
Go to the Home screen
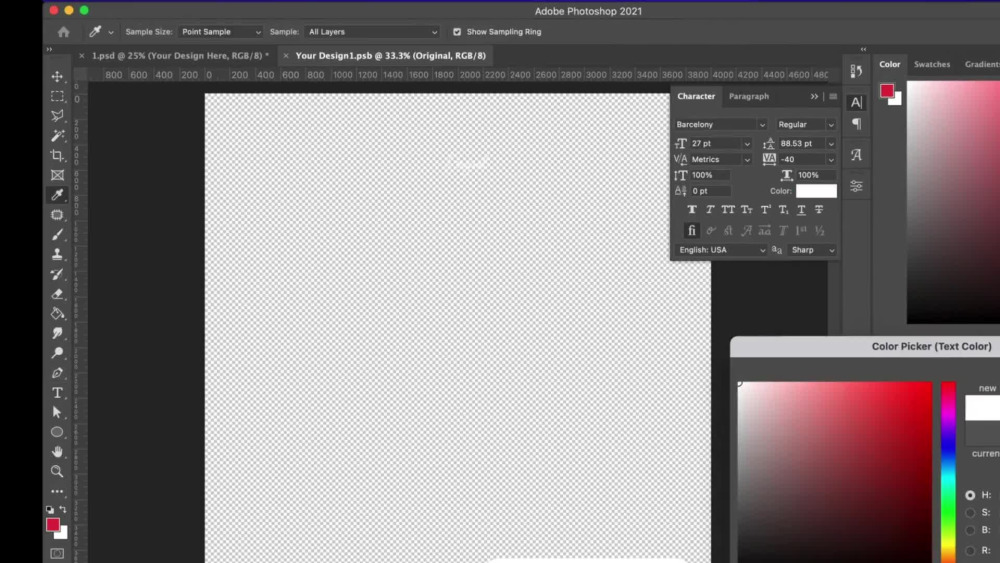click(63, 32)
